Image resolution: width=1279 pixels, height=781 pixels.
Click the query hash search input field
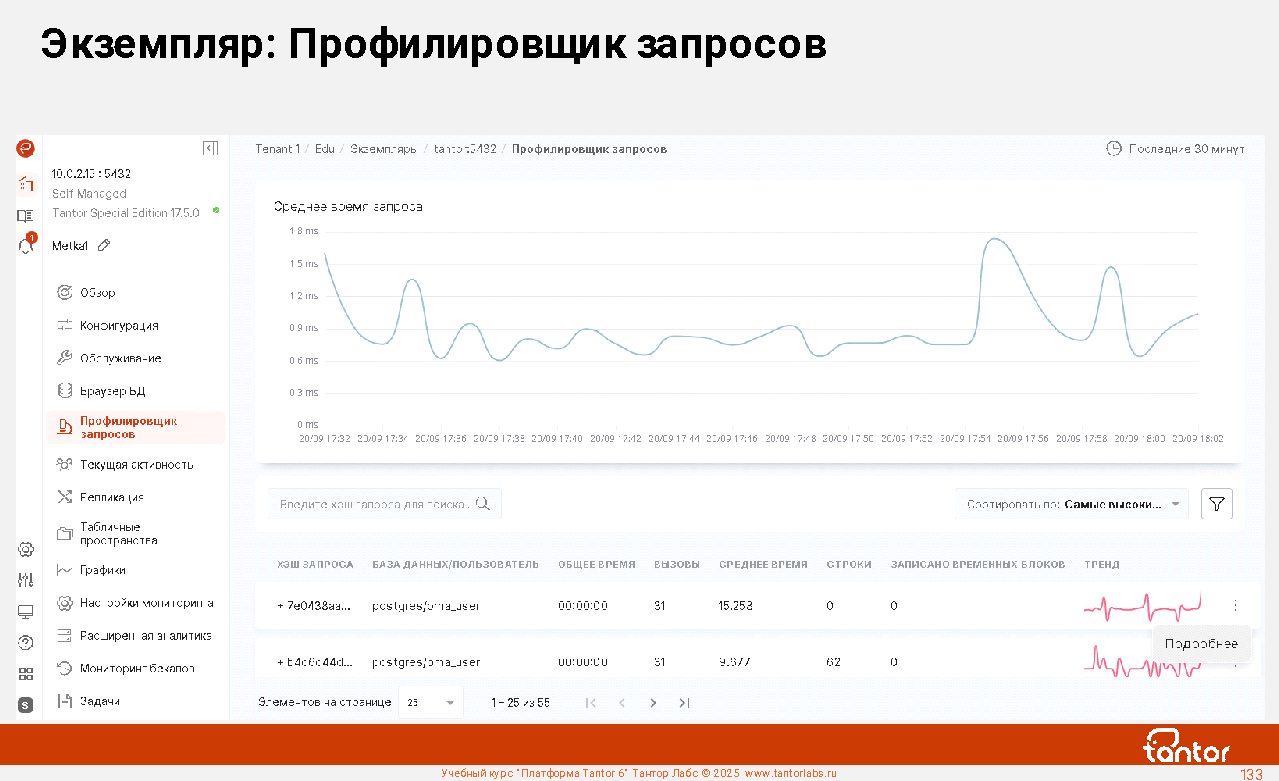(x=373, y=505)
